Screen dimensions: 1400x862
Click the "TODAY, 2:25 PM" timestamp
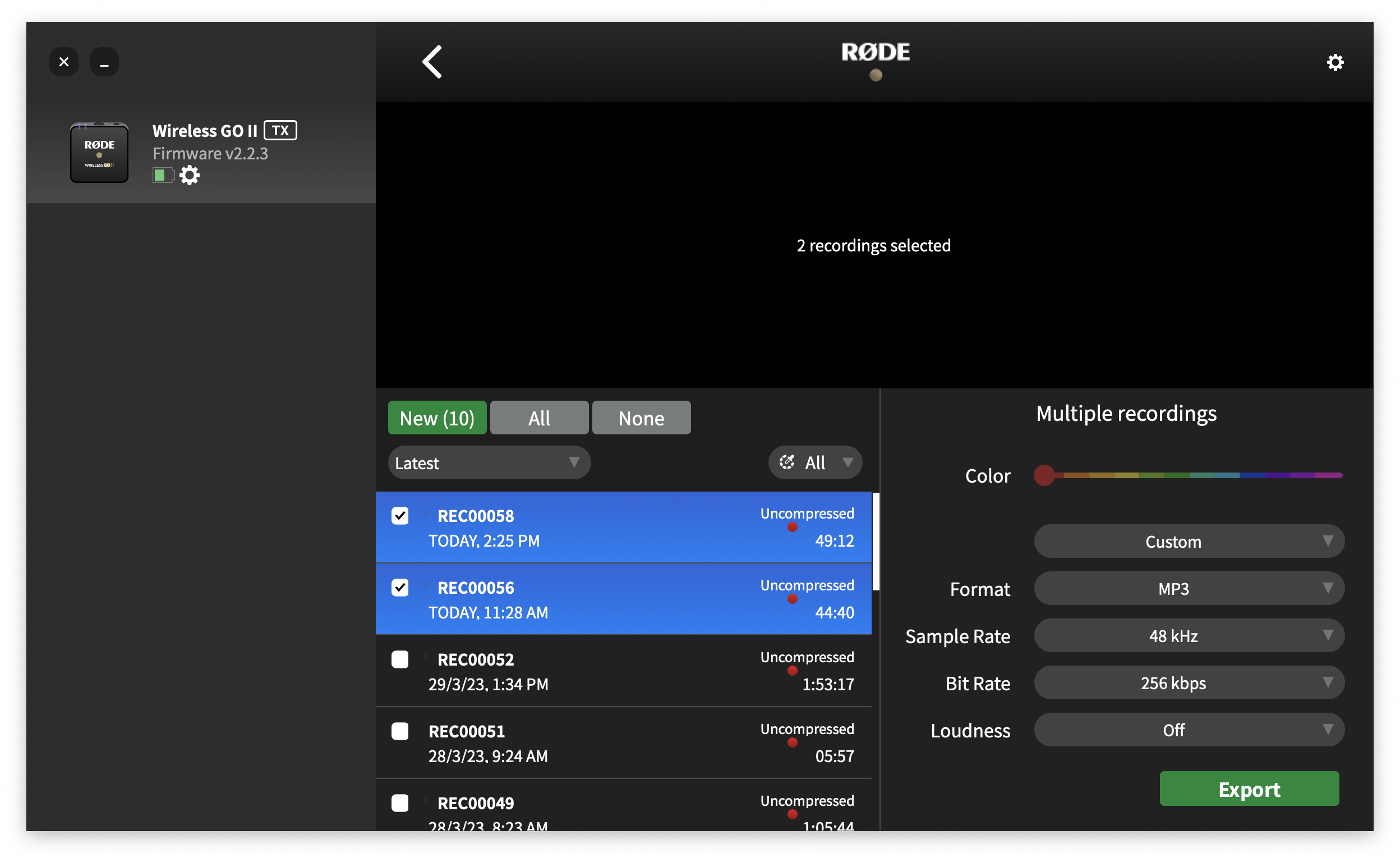coord(483,541)
